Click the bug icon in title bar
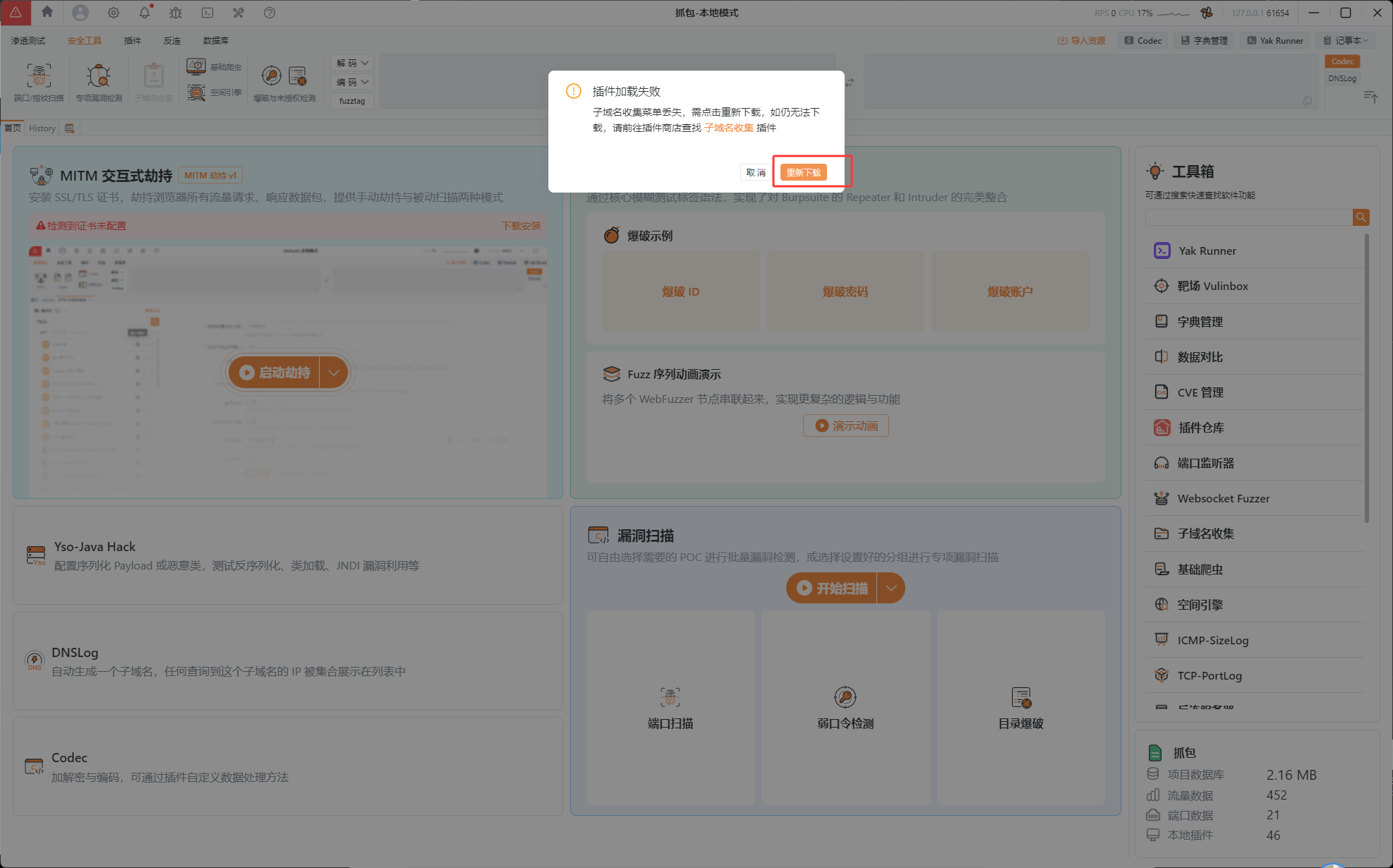This screenshot has width=1393, height=868. tap(176, 13)
